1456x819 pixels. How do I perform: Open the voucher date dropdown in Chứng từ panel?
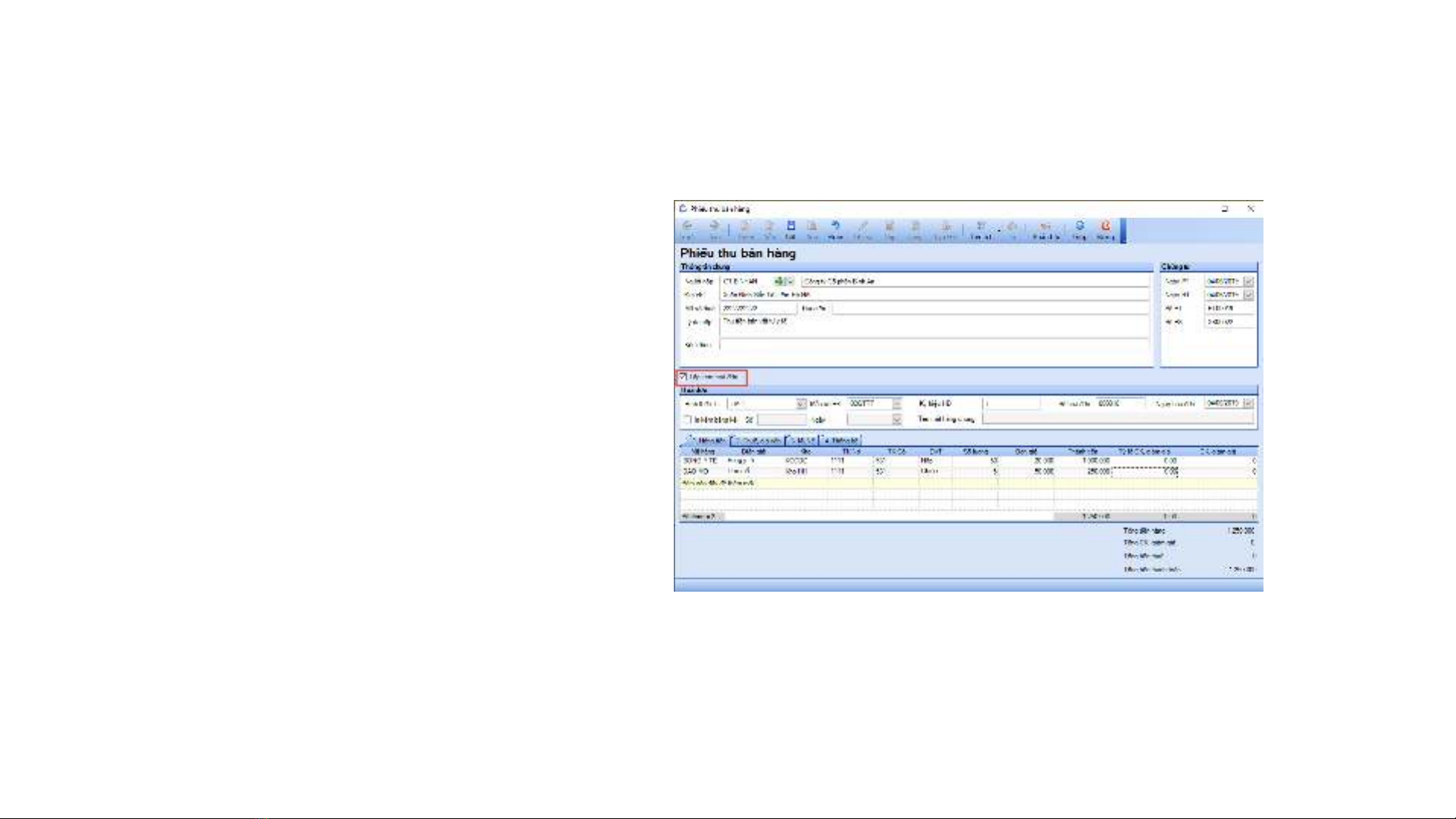[1248, 281]
